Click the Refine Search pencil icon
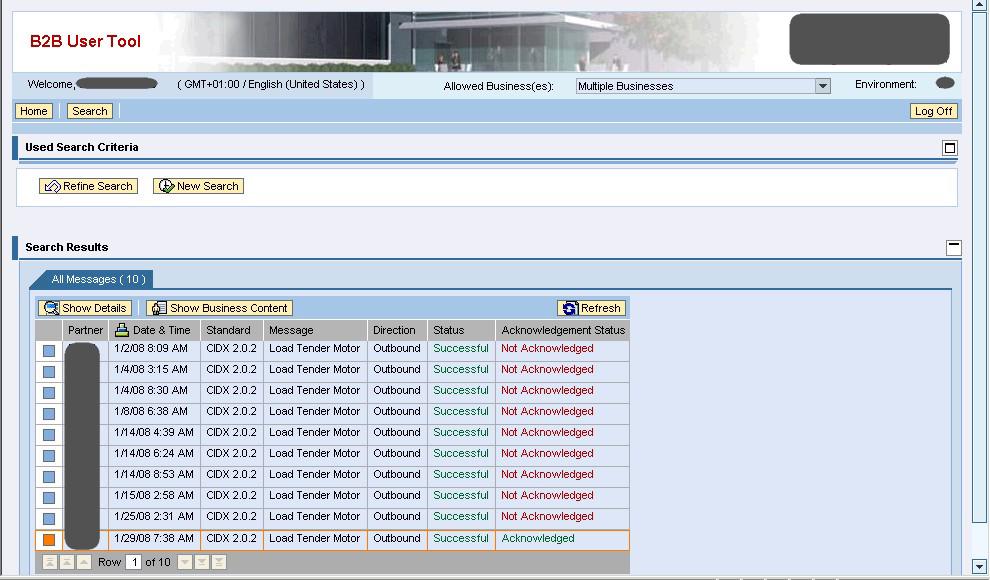 [x=52, y=186]
